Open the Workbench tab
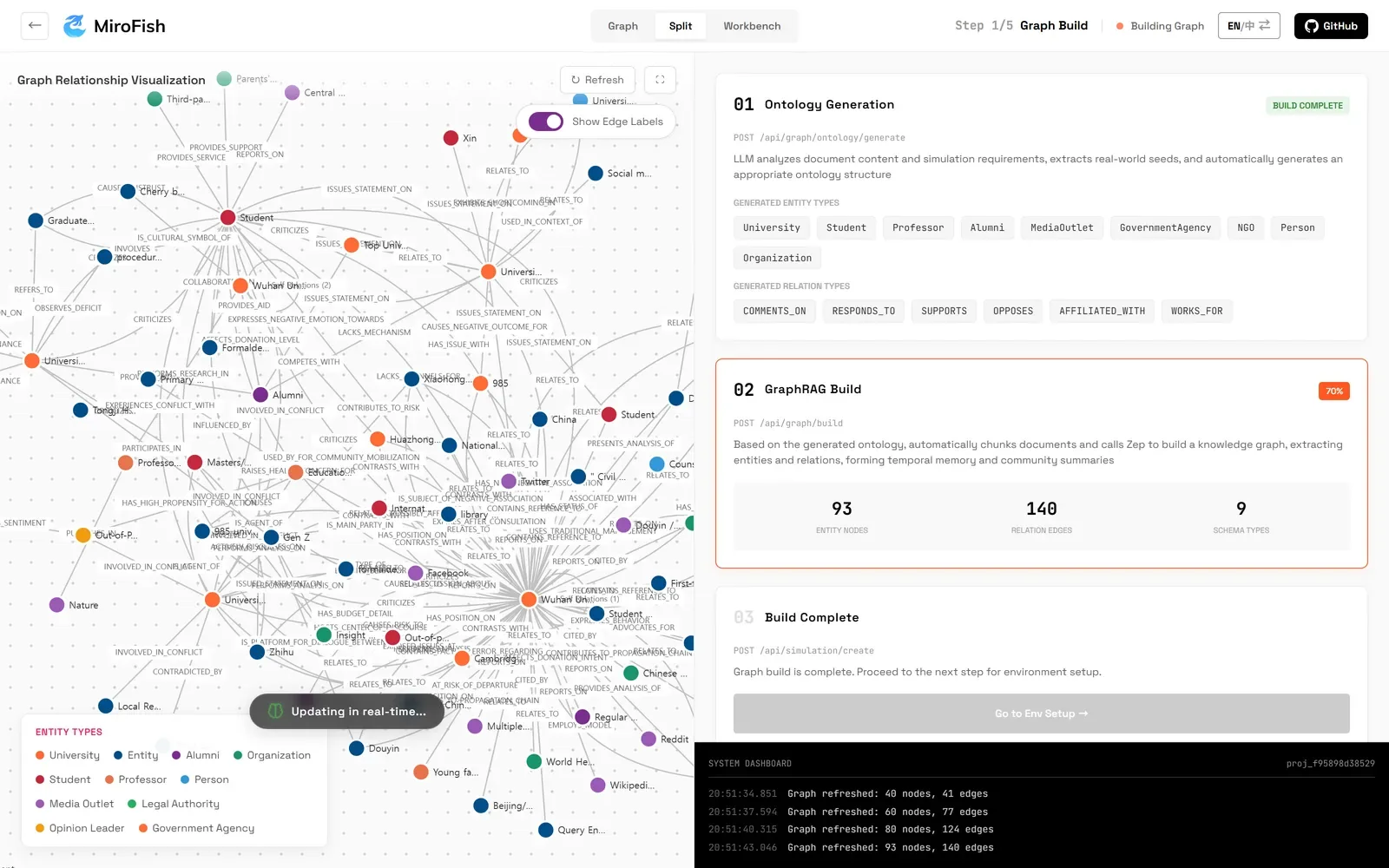Image resolution: width=1389 pixels, height=868 pixels. point(752,26)
